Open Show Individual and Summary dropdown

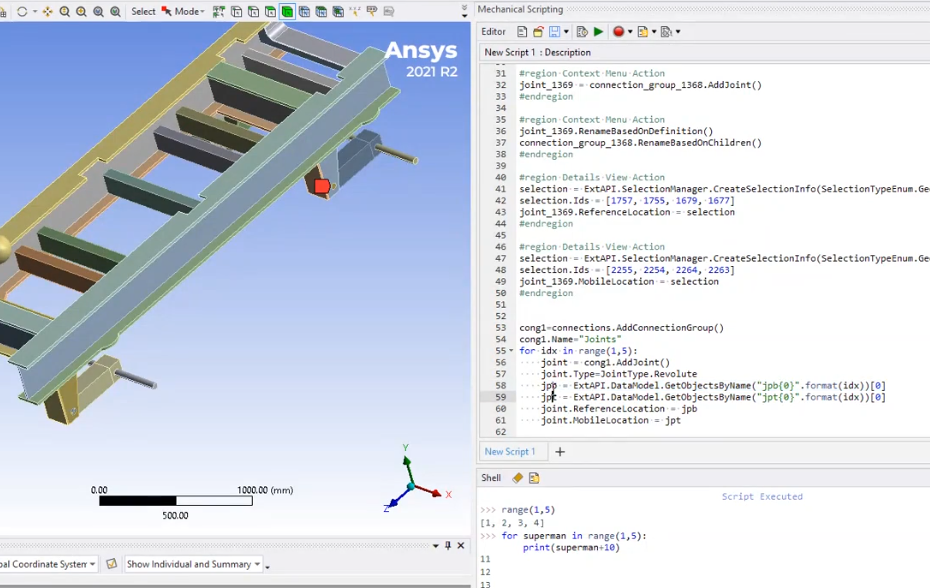tap(193, 564)
